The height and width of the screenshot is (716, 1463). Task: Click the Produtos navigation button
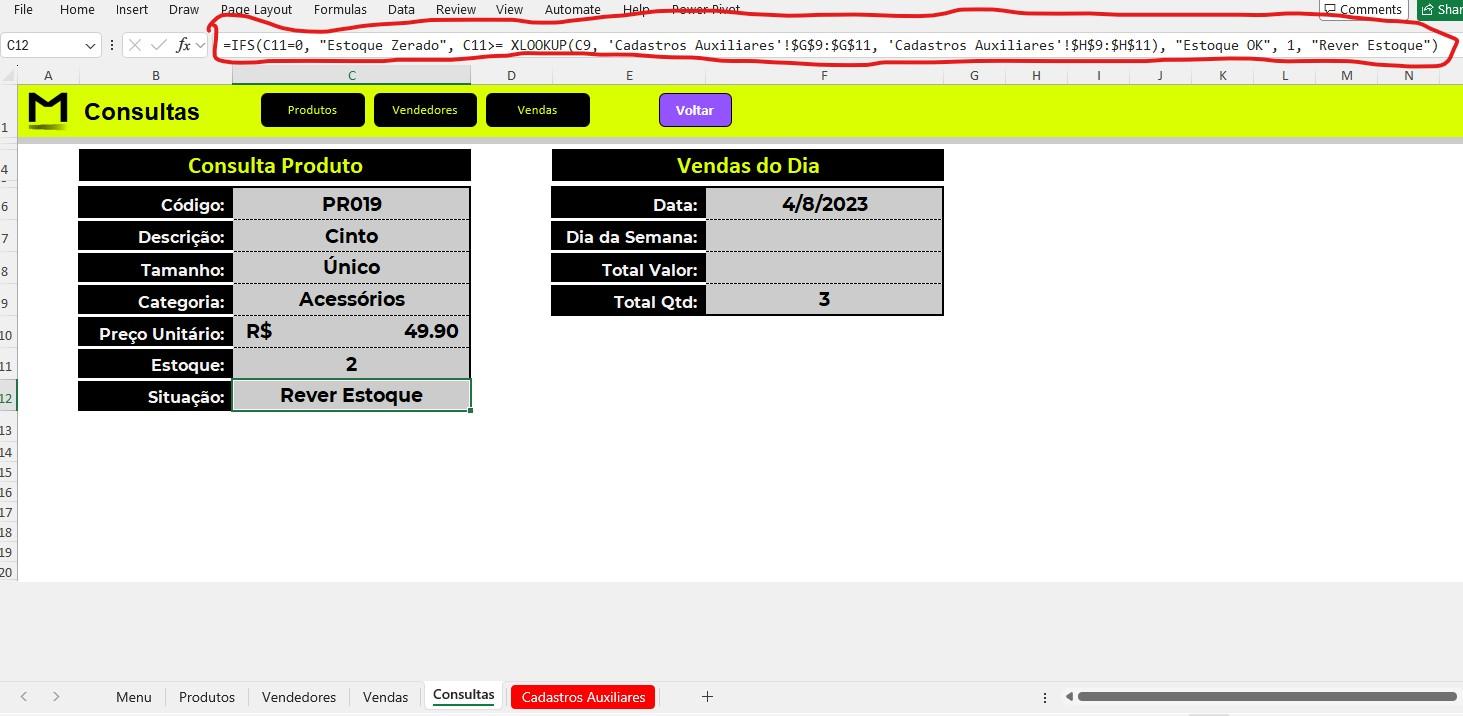312,110
